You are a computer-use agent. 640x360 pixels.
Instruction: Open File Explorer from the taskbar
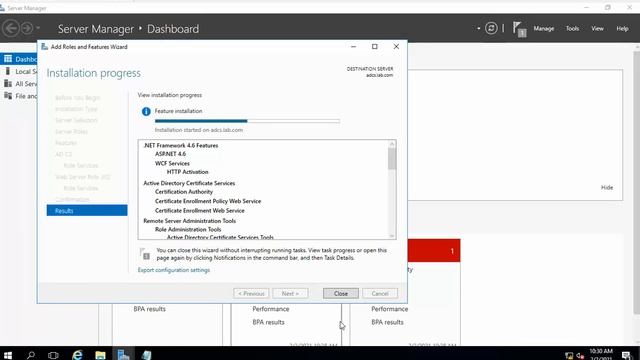pos(100,355)
